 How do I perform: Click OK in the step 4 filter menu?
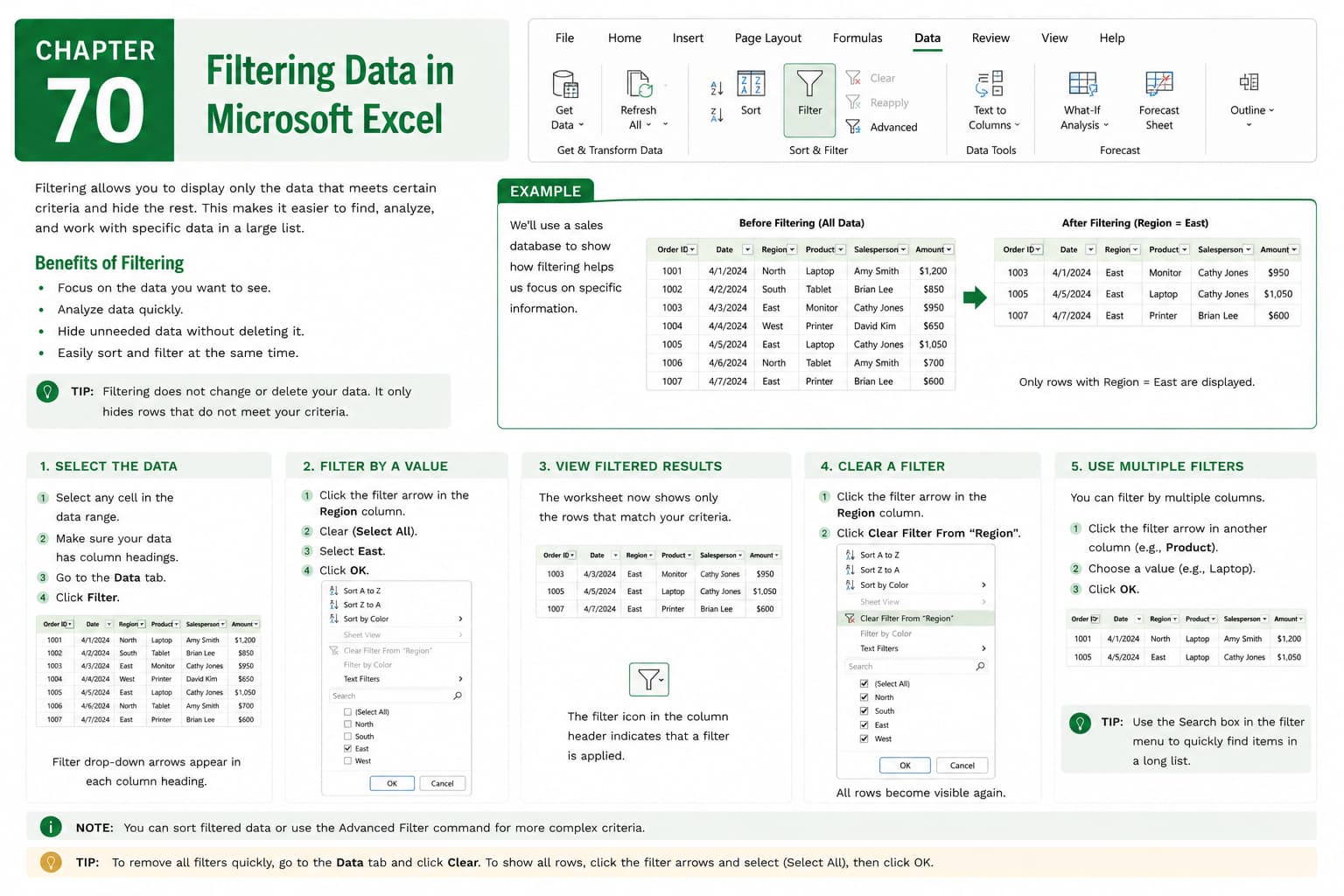(905, 765)
